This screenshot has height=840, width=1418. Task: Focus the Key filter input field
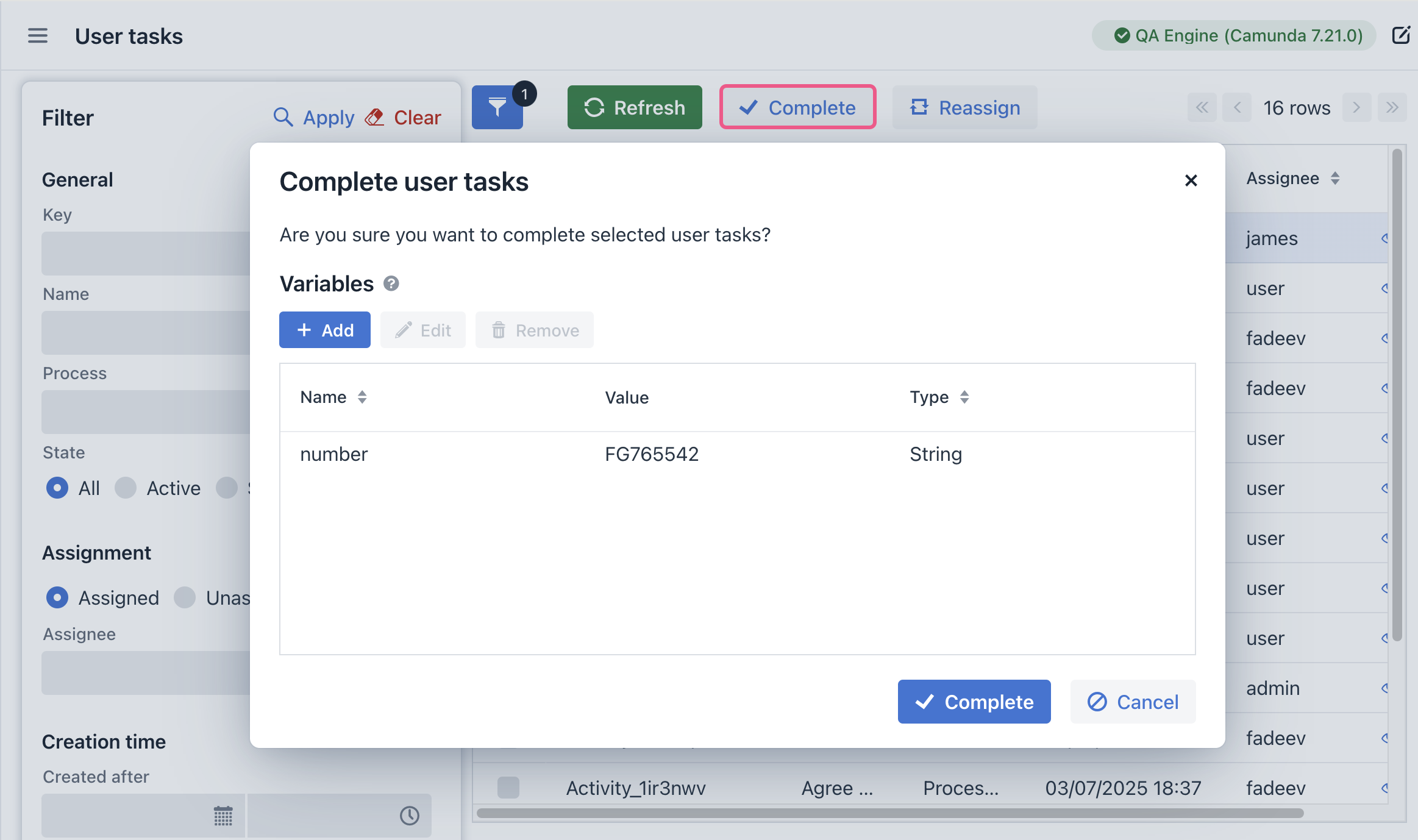click(146, 254)
